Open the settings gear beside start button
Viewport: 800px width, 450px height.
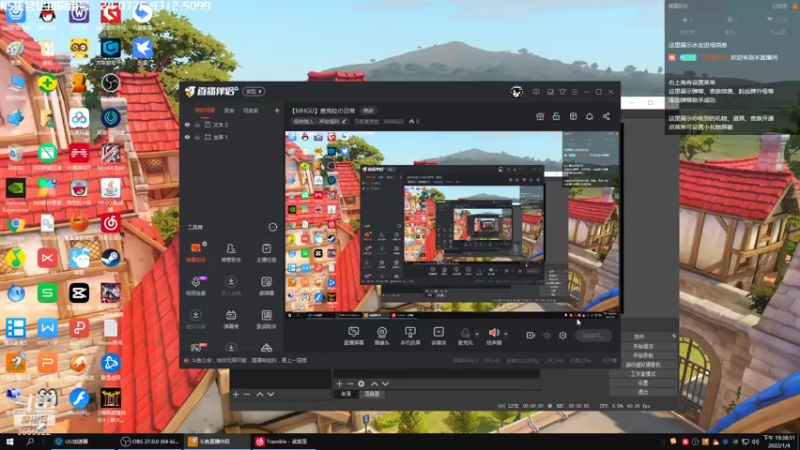[563, 335]
